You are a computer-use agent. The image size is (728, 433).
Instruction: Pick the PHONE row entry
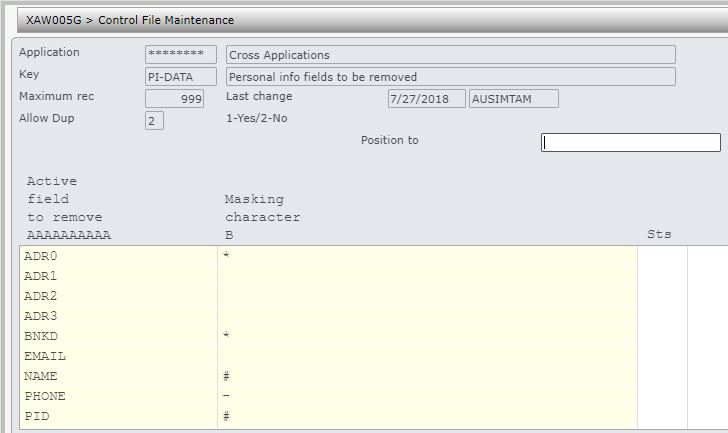[118, 397]
